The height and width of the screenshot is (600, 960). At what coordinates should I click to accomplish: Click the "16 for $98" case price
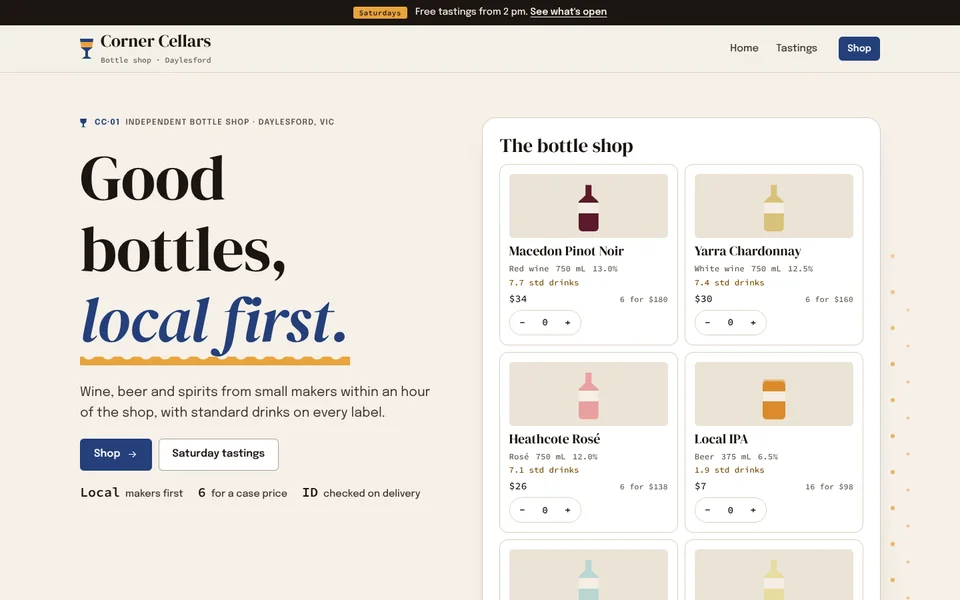coord(829,487)
